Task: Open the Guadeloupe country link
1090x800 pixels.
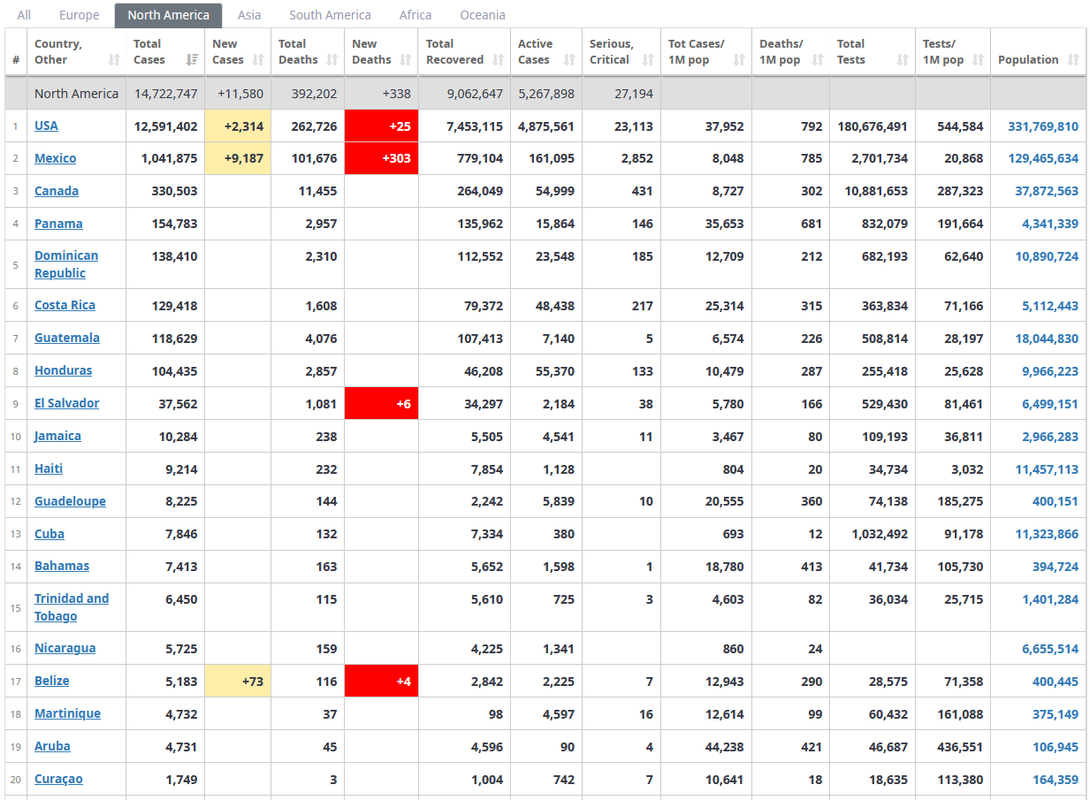Action: pyautogui.click(x=70, y=501)
